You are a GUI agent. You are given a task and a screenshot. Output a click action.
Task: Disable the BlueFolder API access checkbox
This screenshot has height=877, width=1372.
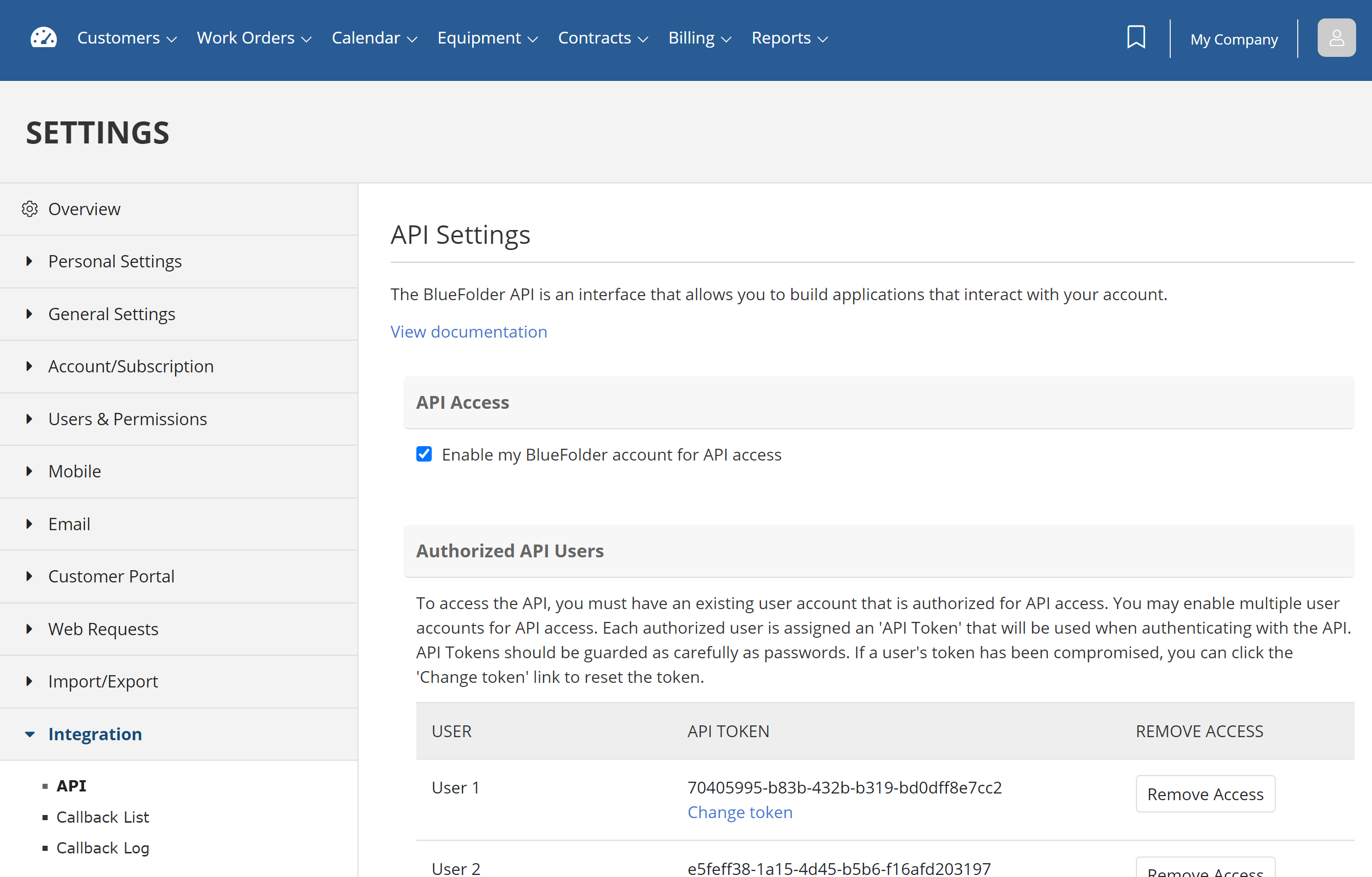click(424, 454)
